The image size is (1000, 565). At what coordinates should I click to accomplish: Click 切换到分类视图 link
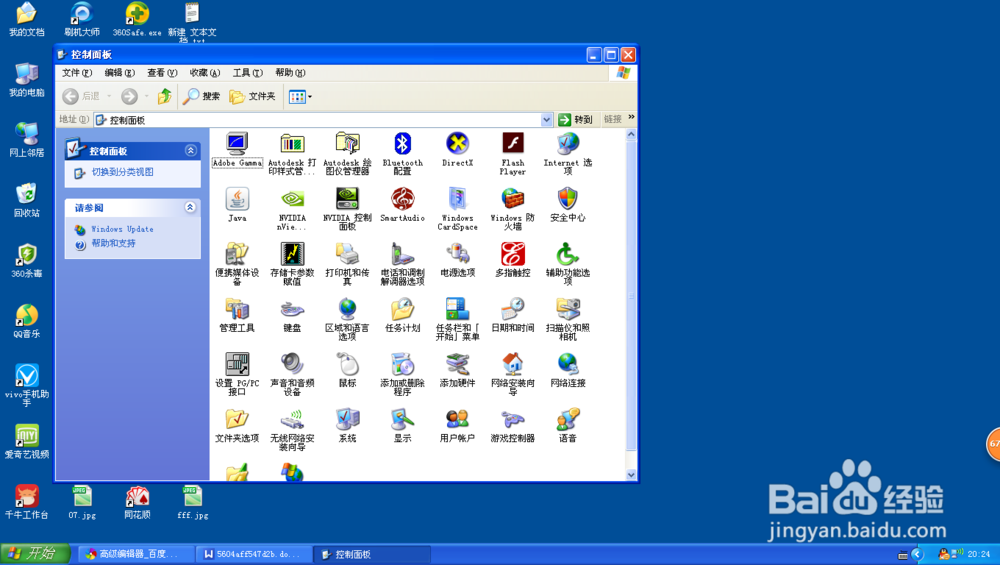coord(122,172)
